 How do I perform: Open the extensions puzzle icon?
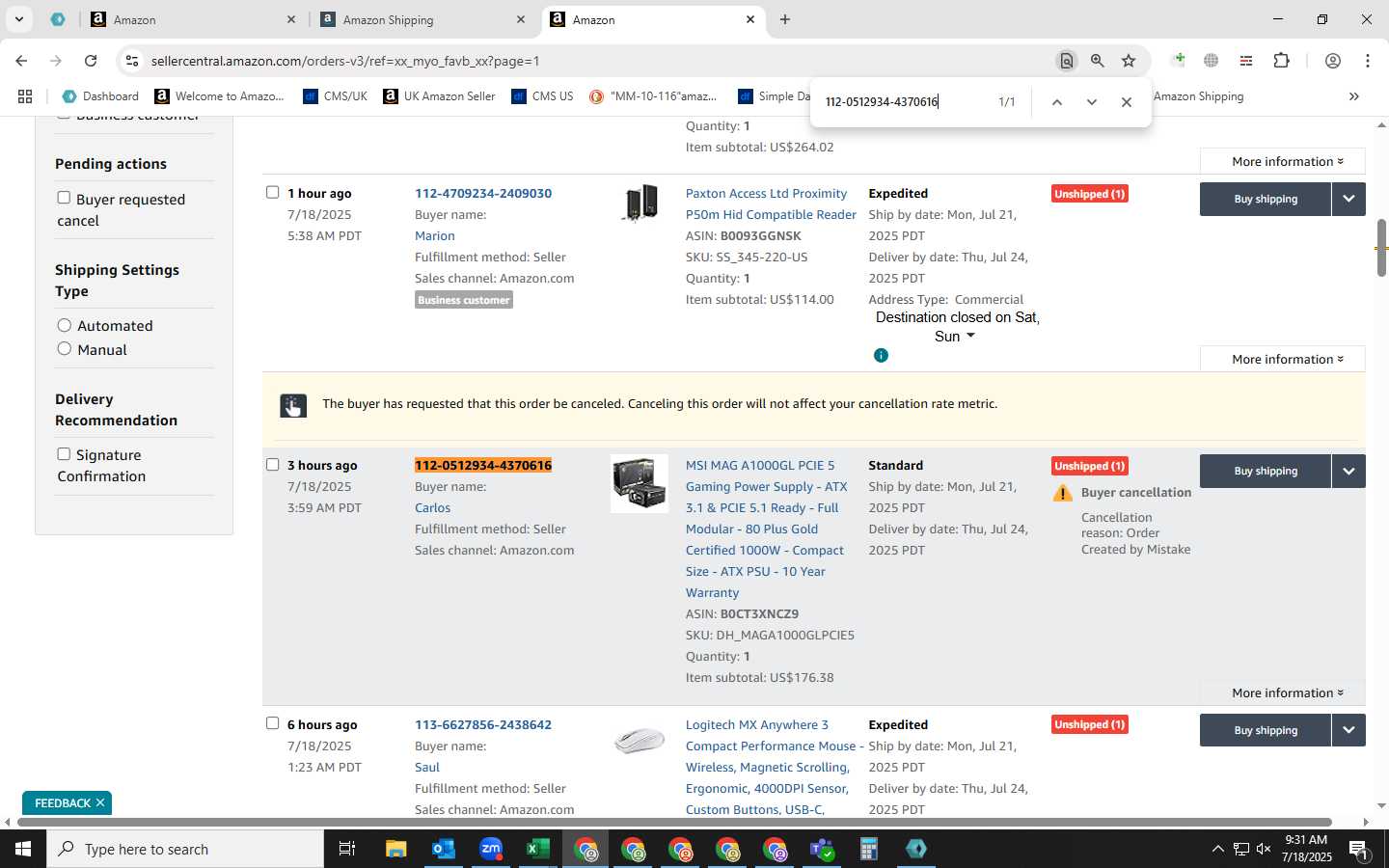coord(1281,61)
